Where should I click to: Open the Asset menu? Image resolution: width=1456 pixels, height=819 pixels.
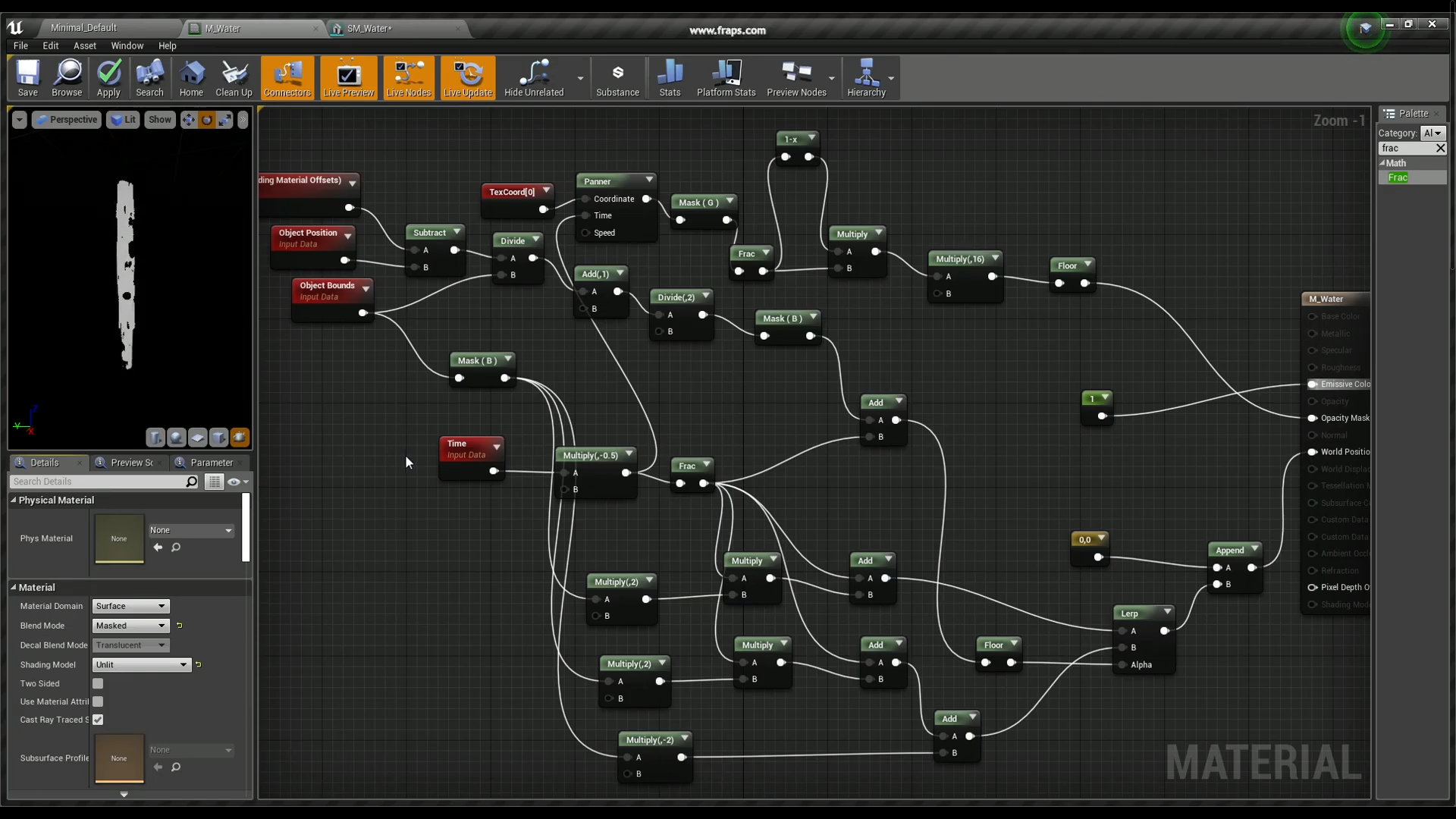(x=84, y=45)
